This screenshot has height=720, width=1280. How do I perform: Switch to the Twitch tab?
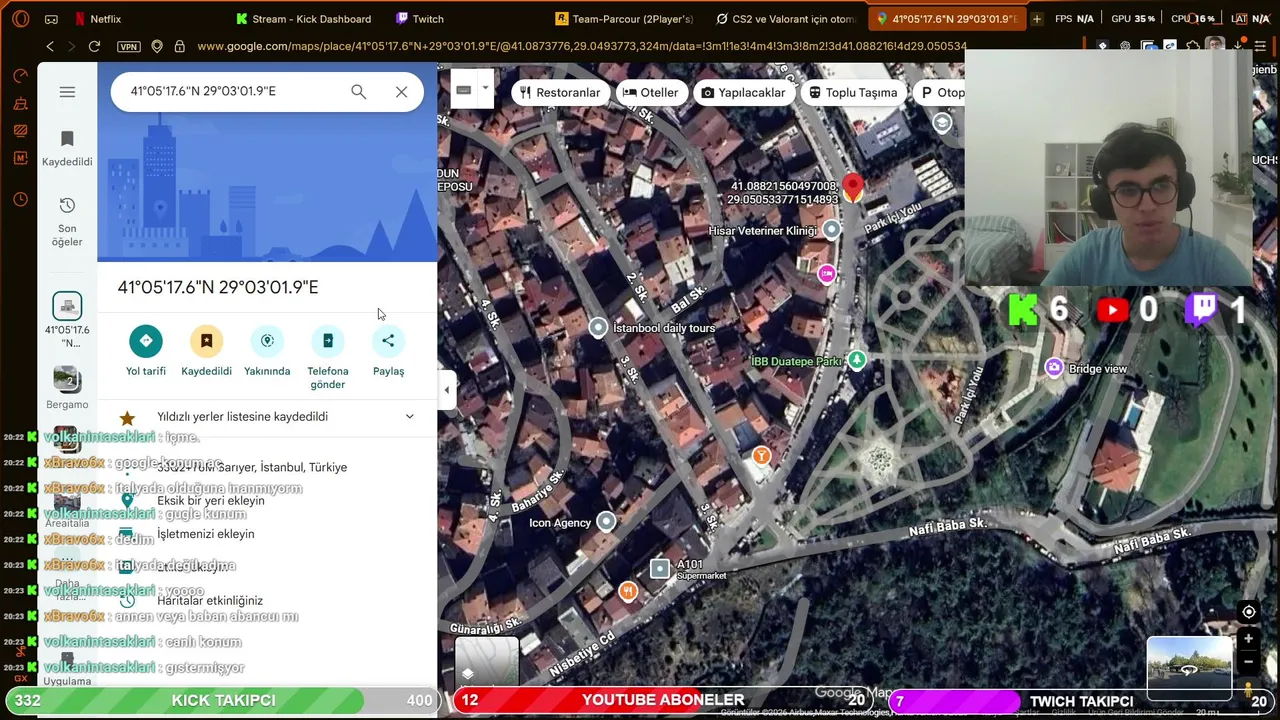[x=420, y=18]
